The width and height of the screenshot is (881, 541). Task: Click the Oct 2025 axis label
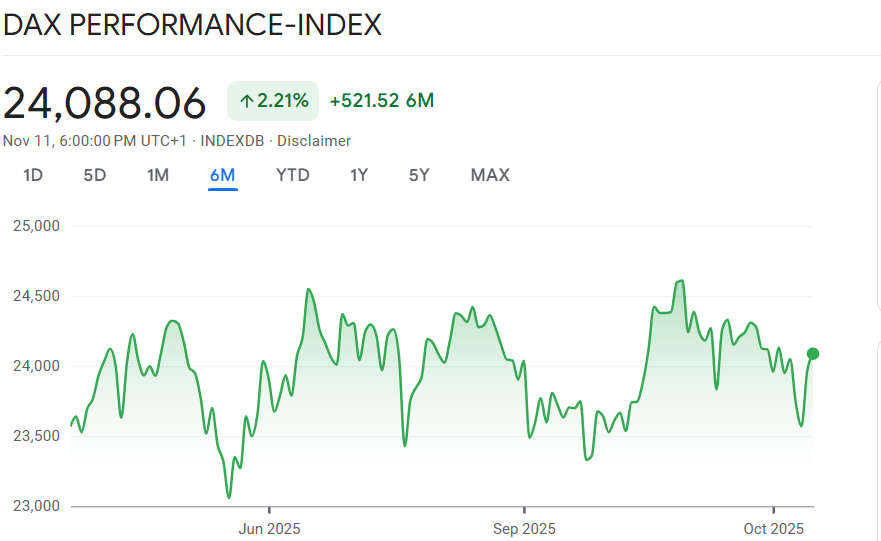click(x=774, y=528)
